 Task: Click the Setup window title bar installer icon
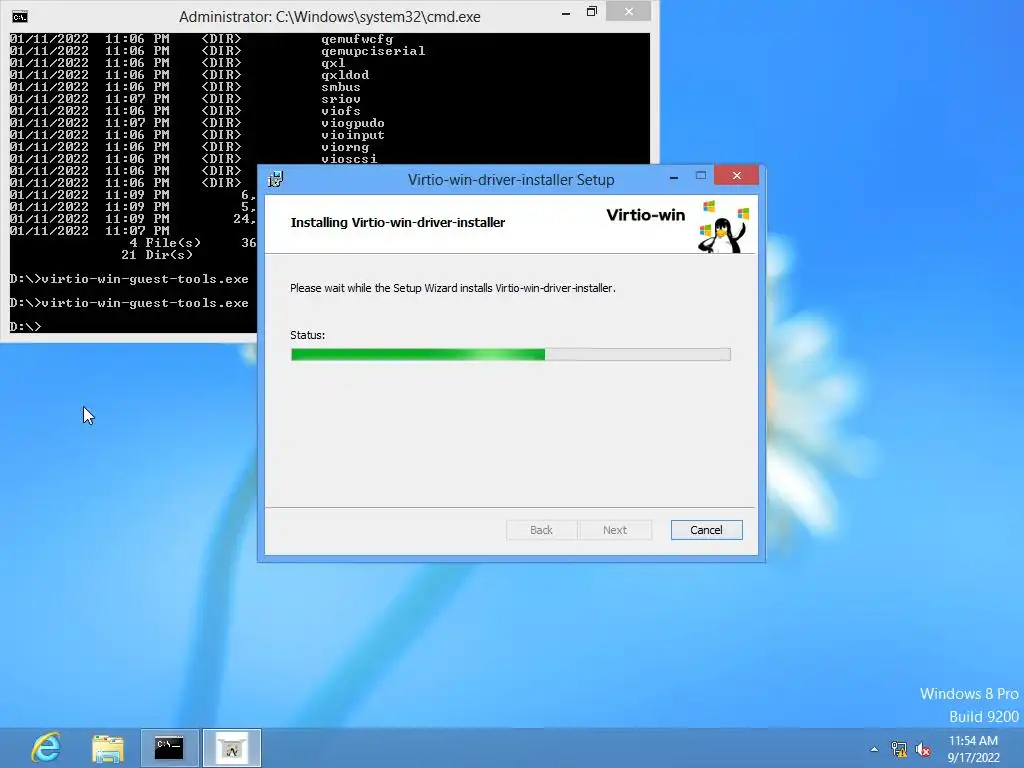pyautogui.click(x=276, y=179)
